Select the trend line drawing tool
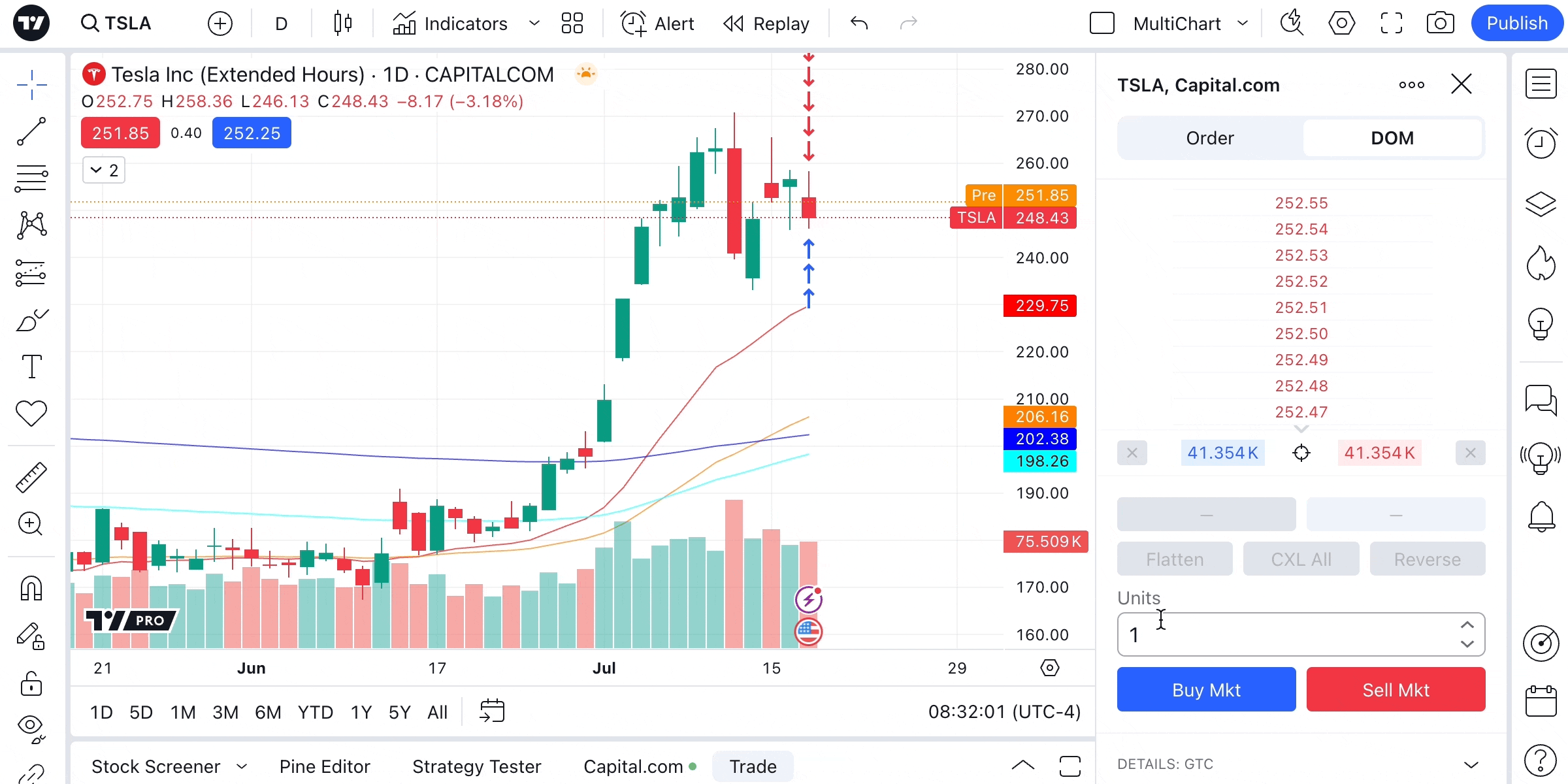The height and width of the screenshot is (784, 1568). 31,131
